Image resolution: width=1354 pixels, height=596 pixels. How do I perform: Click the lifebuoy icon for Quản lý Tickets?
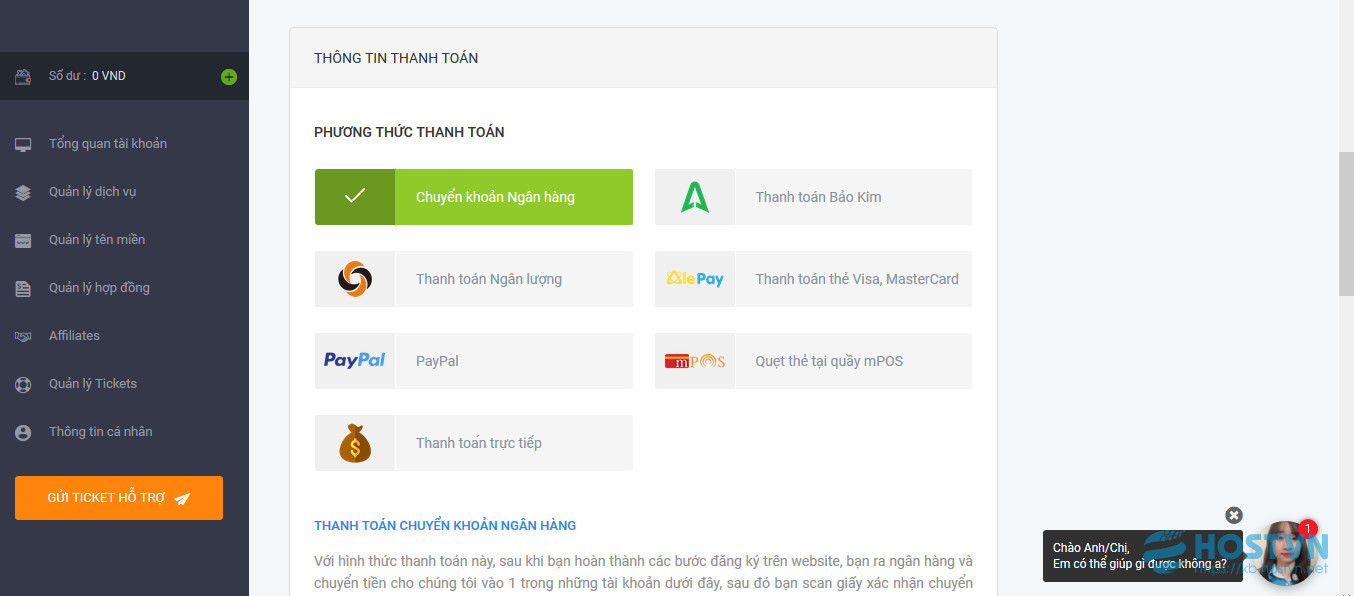point(23,384)
